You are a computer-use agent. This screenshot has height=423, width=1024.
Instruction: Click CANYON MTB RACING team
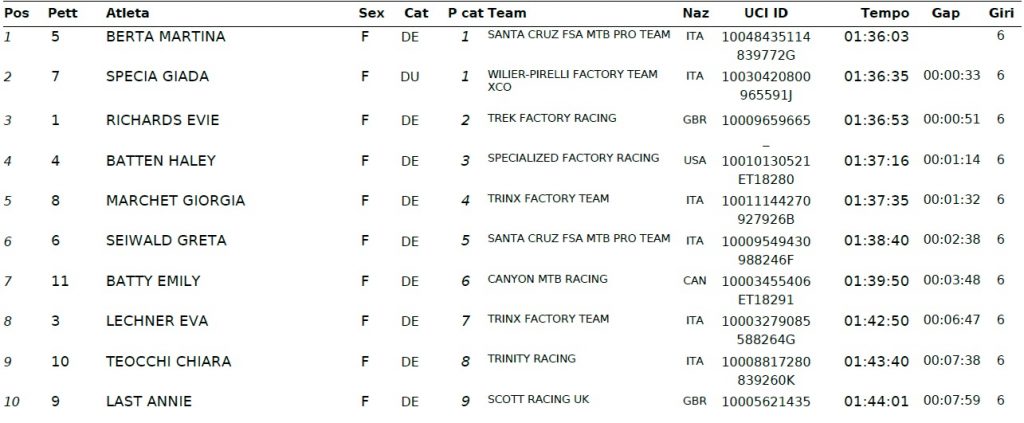point(547,279)
